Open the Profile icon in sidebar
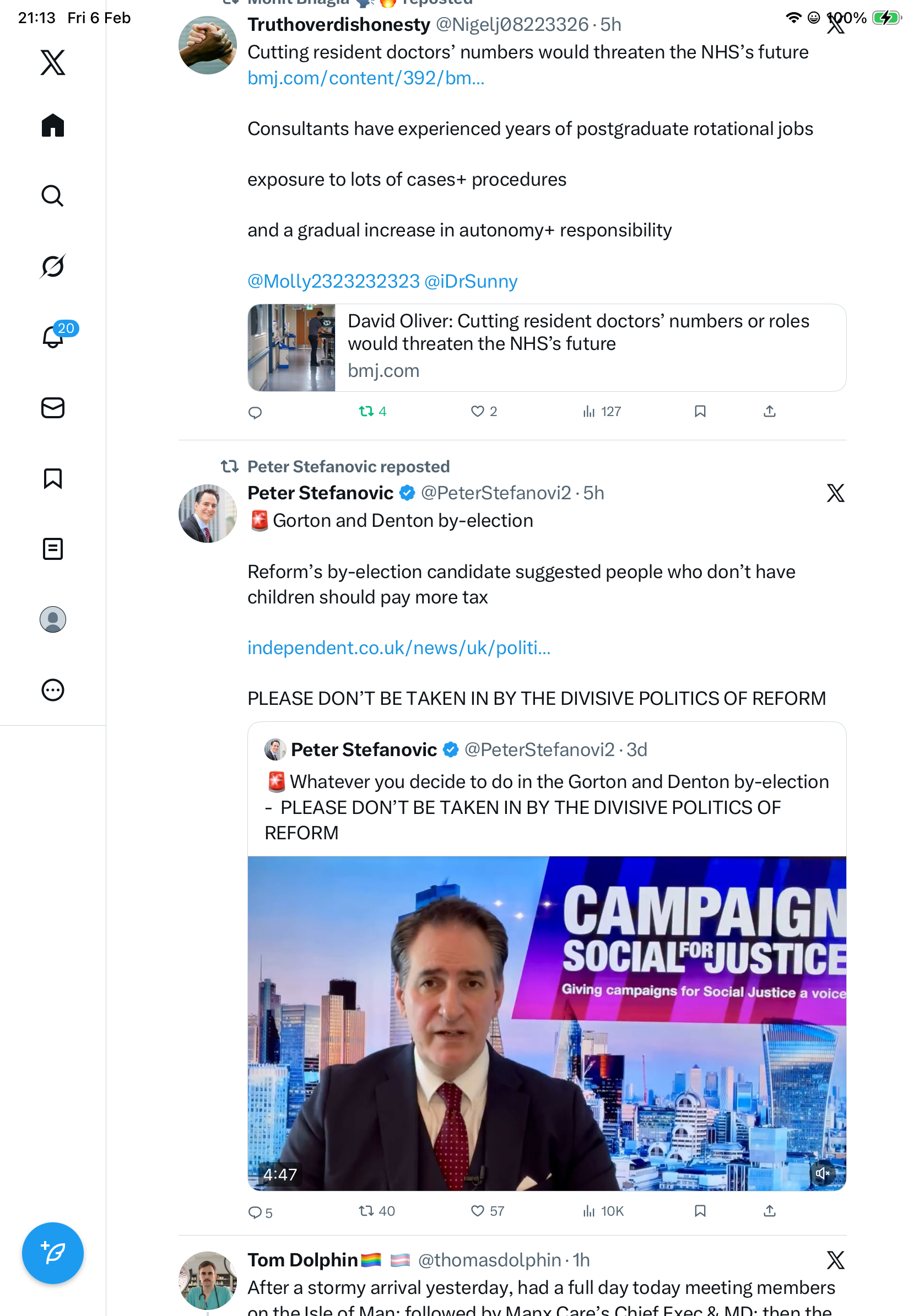The height and width of the screenshot is (1316, 919). pos(53,619)
